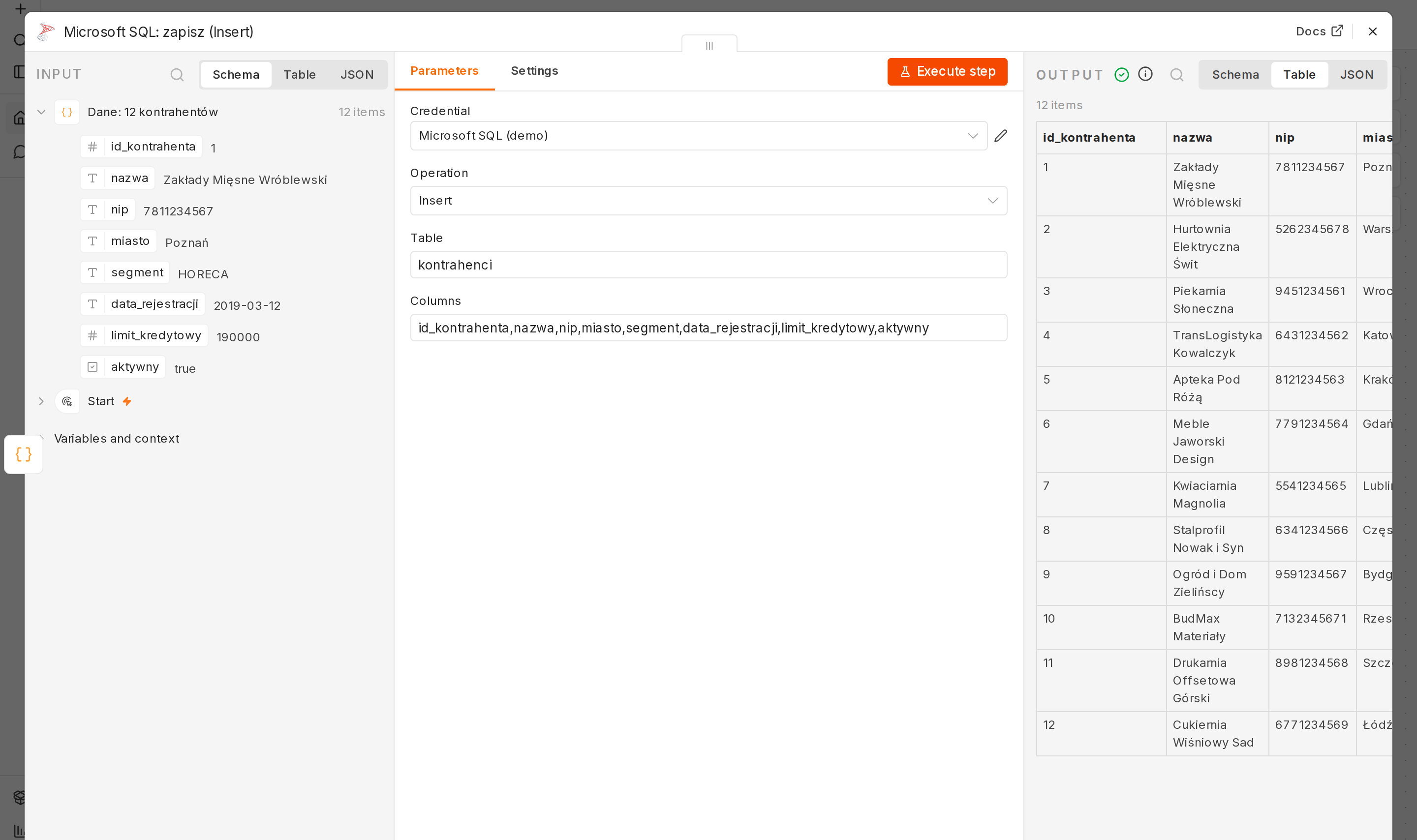Click the Dane node braces icon

point(67,112)
